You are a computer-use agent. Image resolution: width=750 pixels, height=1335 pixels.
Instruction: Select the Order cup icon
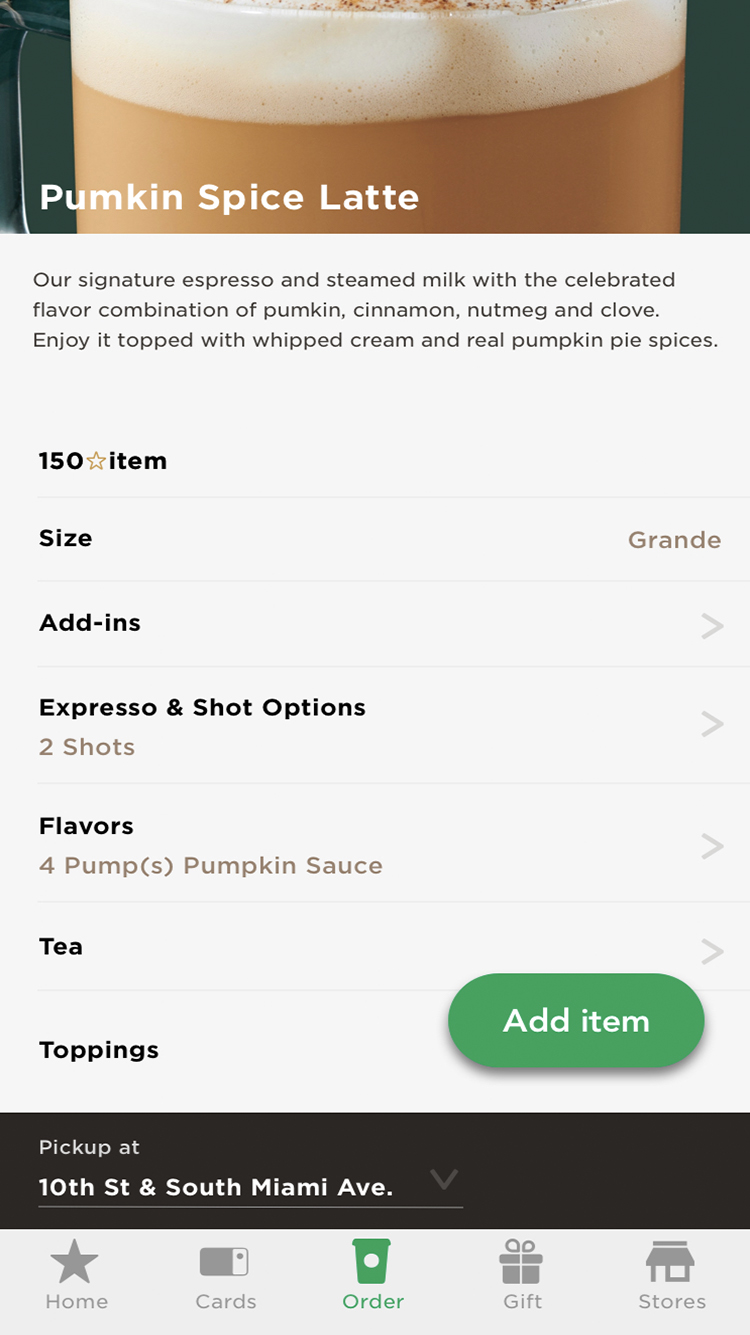pos(372,1262)
